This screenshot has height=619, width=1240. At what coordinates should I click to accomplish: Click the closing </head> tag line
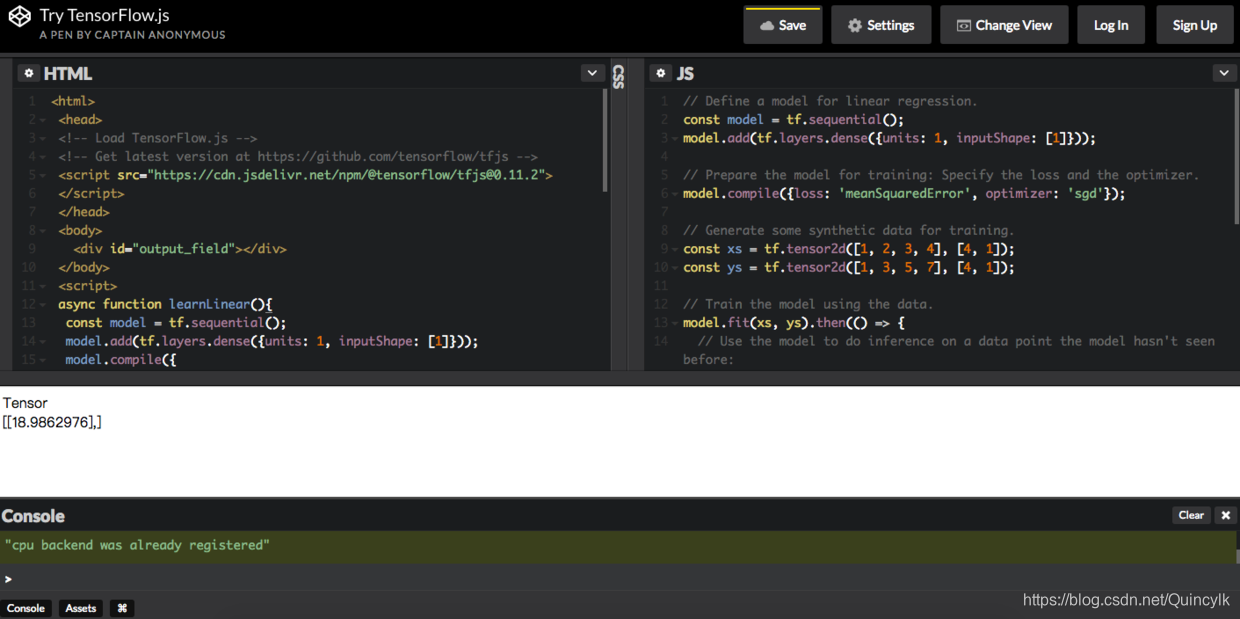[84, 212]
